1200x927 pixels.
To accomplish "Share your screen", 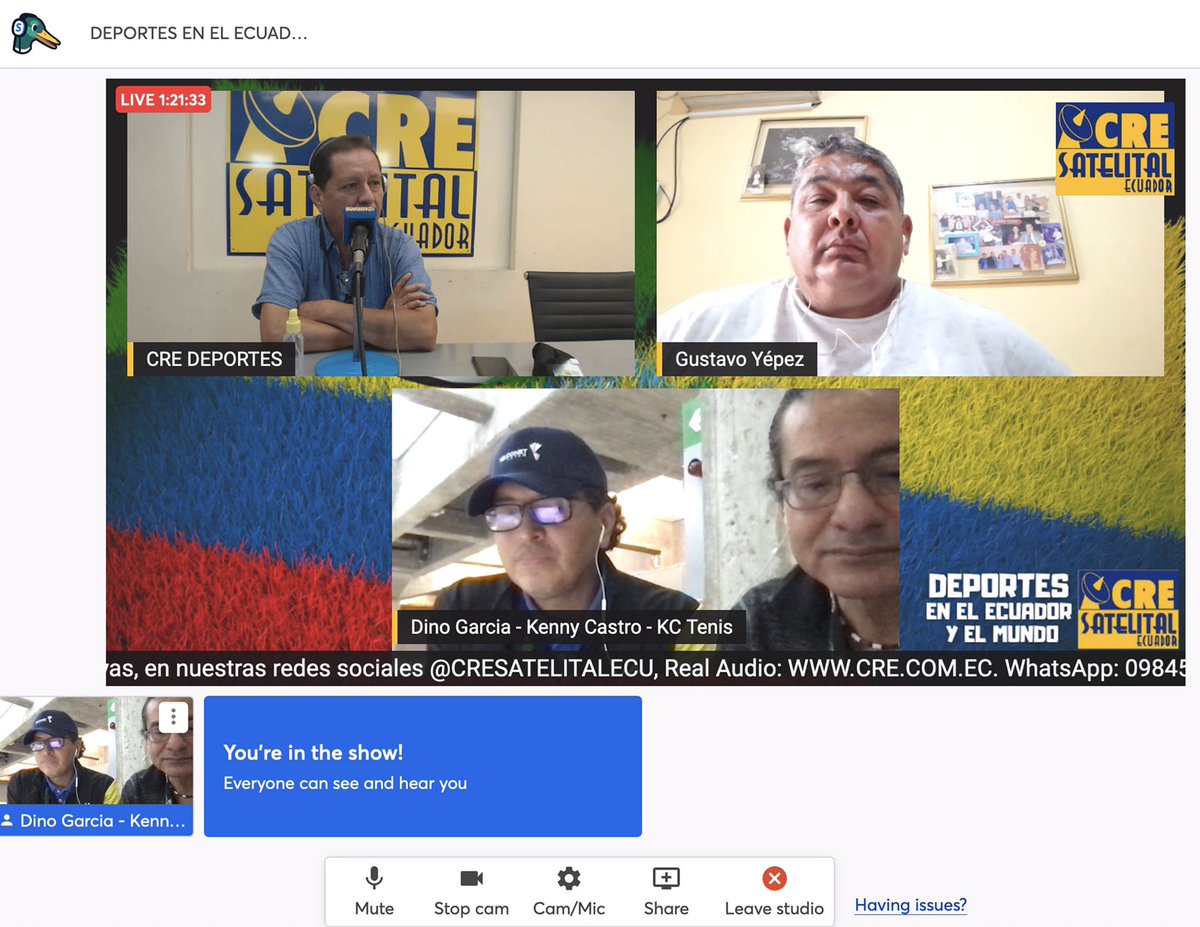I will (666, 892).
